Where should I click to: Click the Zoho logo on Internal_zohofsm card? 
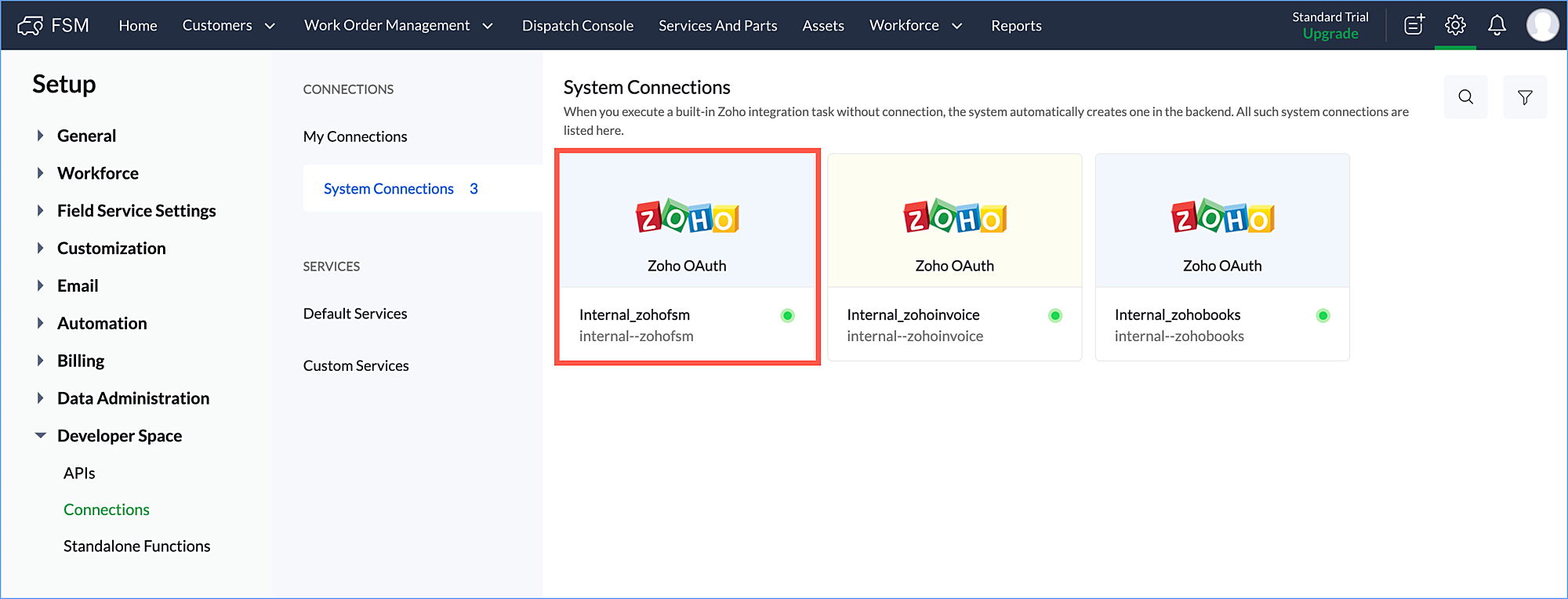687,217
